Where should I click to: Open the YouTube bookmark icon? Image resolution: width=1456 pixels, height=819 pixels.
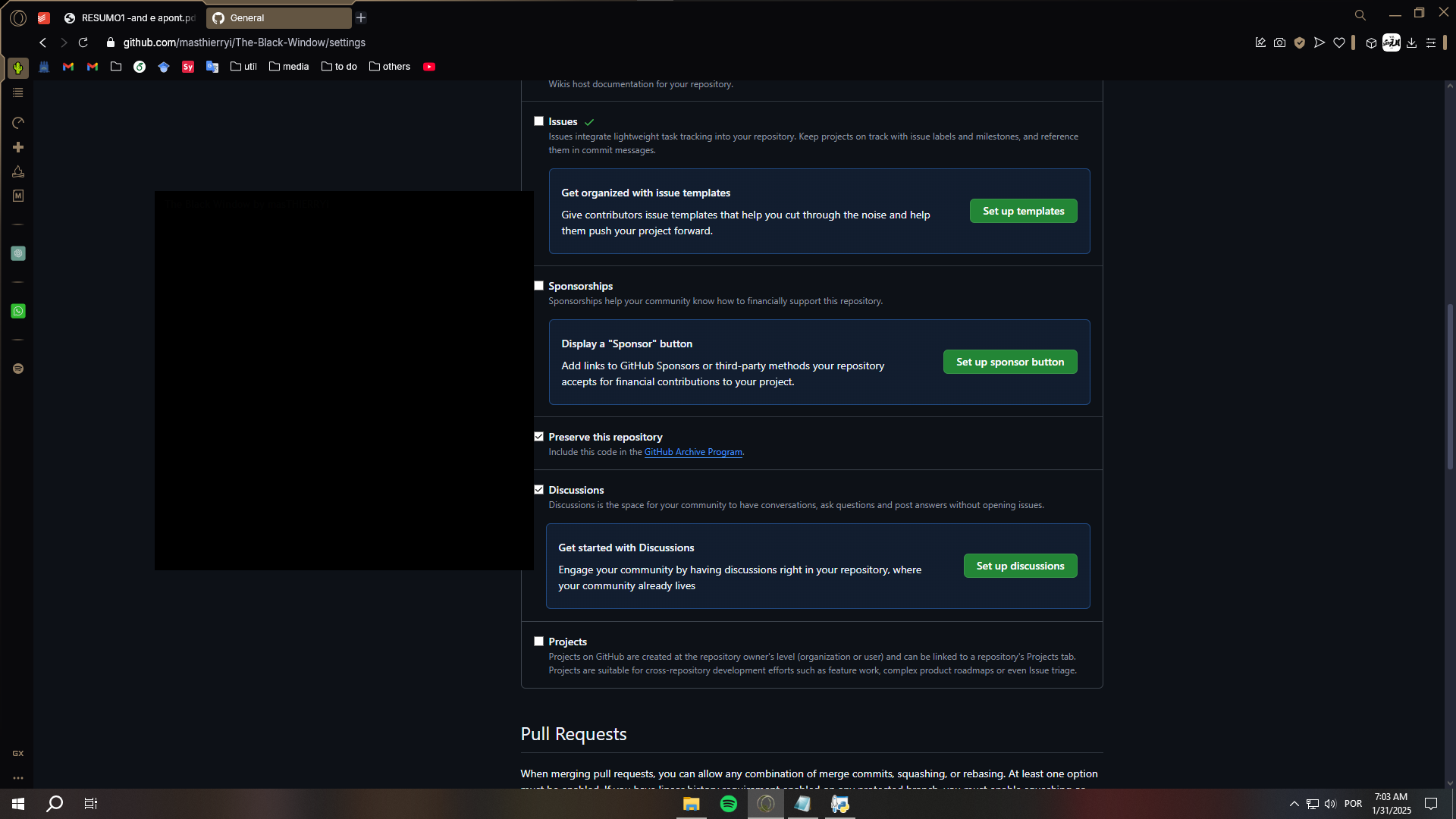click(x=429, y=67)
